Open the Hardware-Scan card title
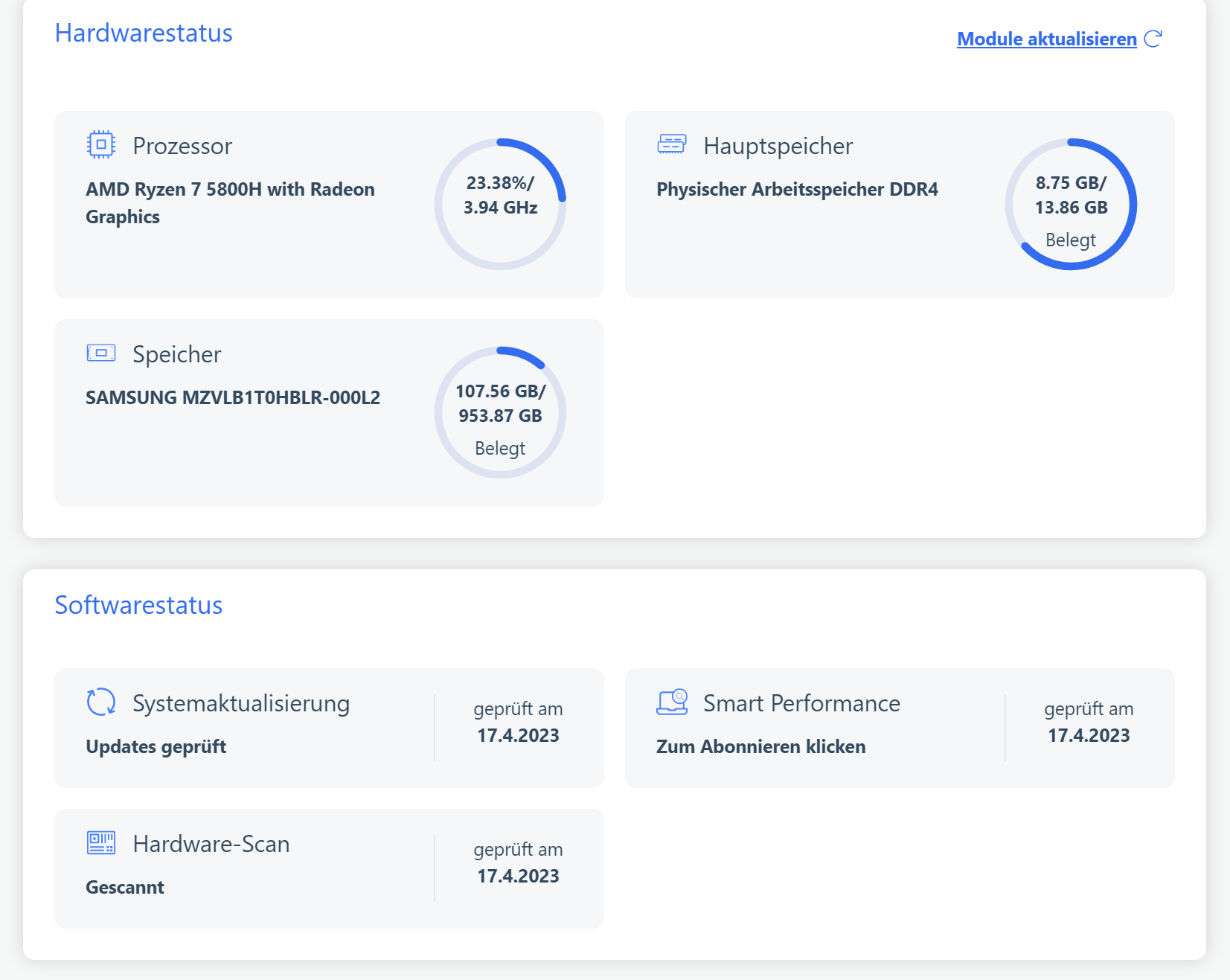Viewport: 1230px width, 980px height. tap(211, 844)
